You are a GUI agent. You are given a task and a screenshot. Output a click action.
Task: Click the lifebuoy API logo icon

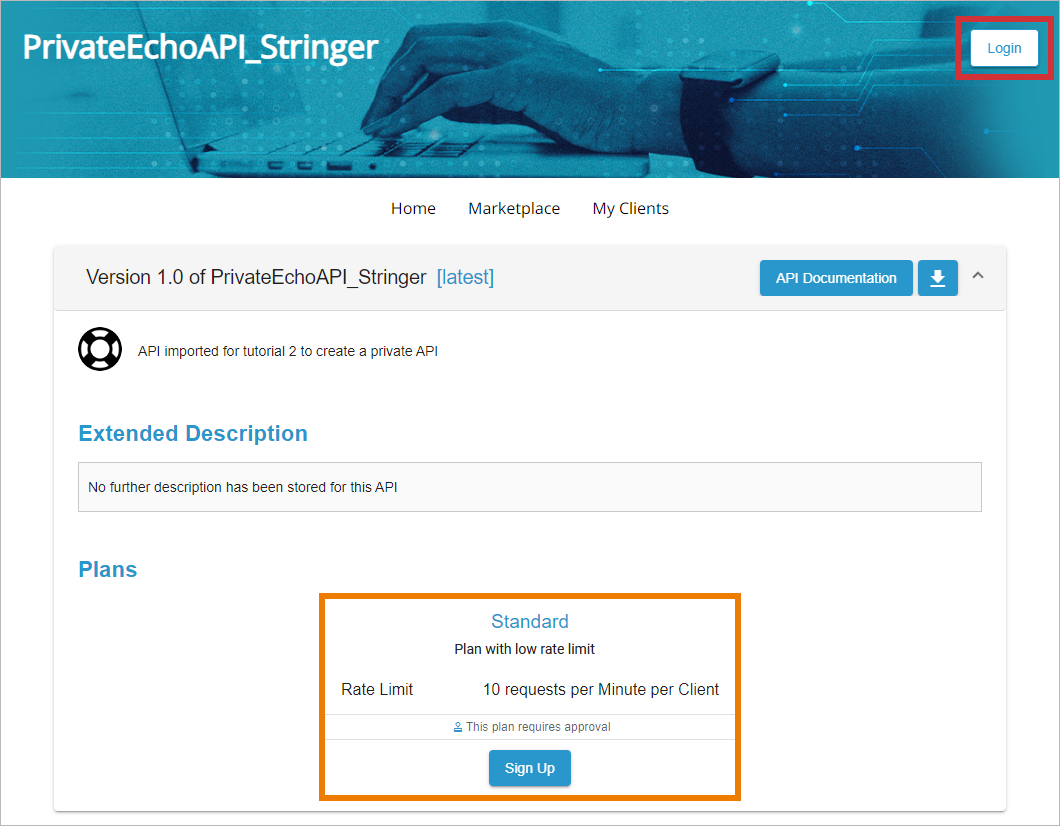(x=100, y=349)
